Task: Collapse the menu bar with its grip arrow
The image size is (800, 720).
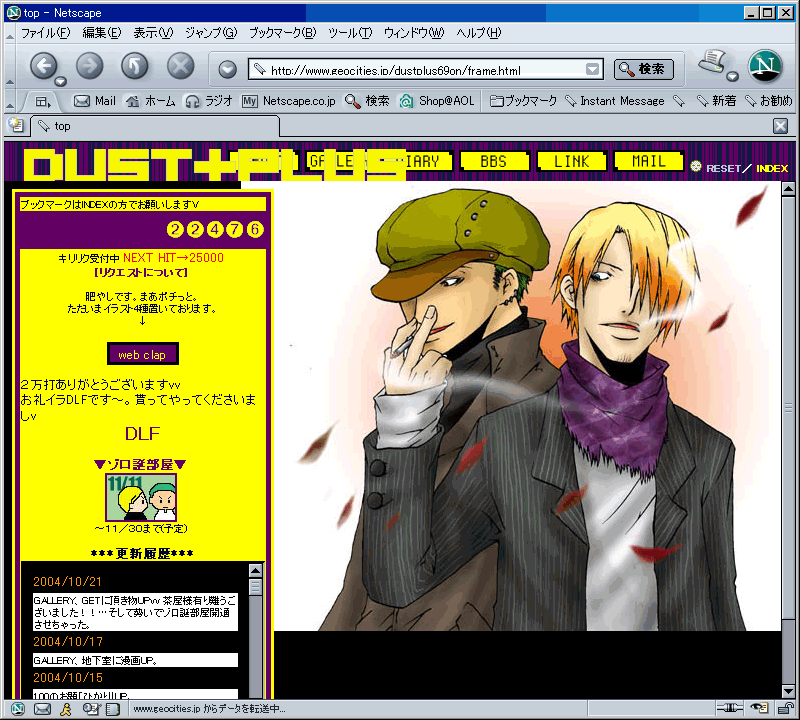Action: coord(10,37)
